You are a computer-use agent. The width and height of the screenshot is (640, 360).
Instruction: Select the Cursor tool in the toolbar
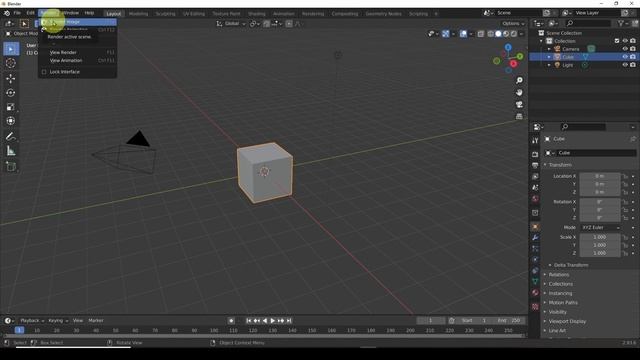pos(11,63)
